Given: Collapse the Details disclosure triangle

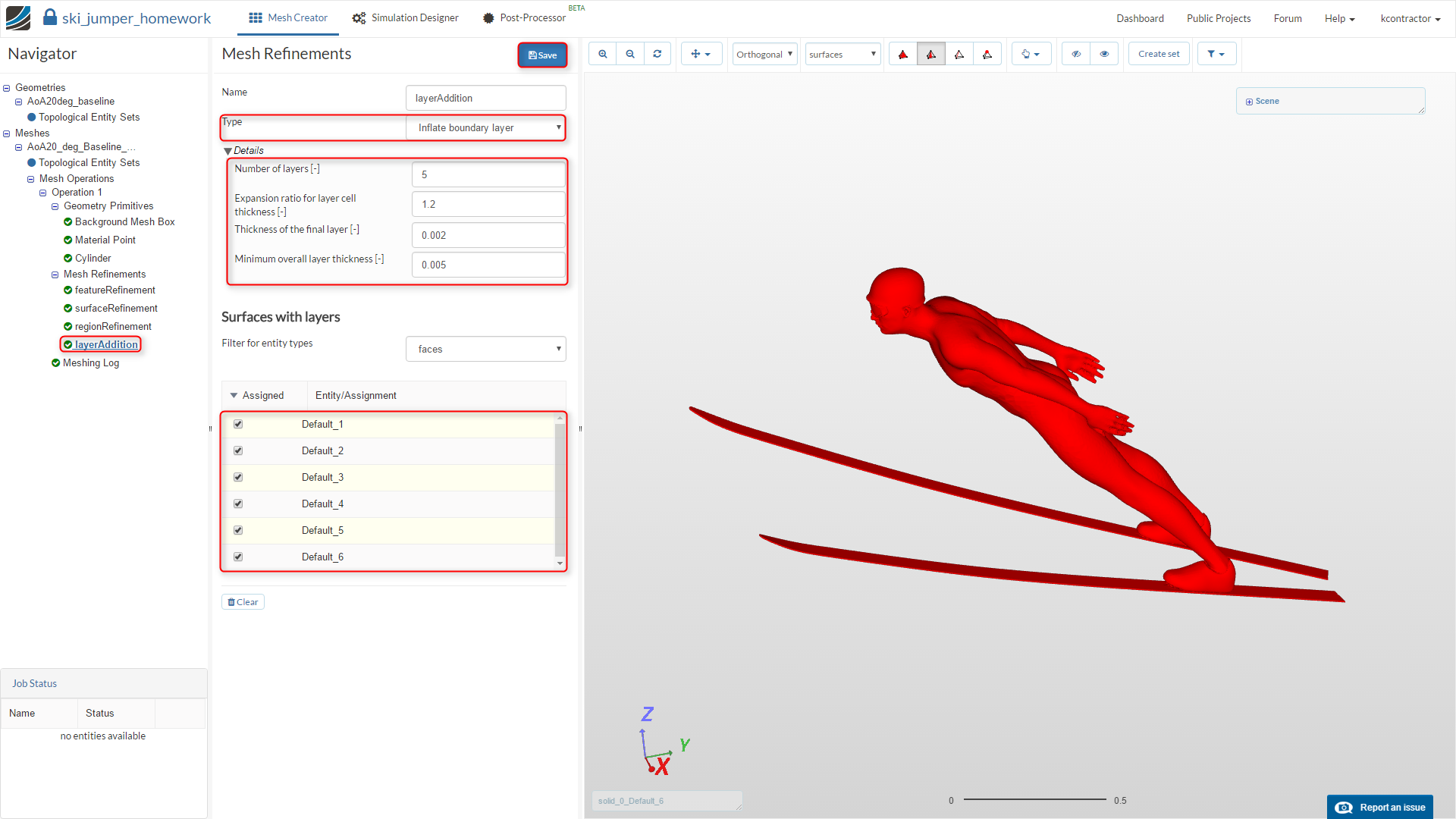Looking at the screenshot, I should coord(227,151).
